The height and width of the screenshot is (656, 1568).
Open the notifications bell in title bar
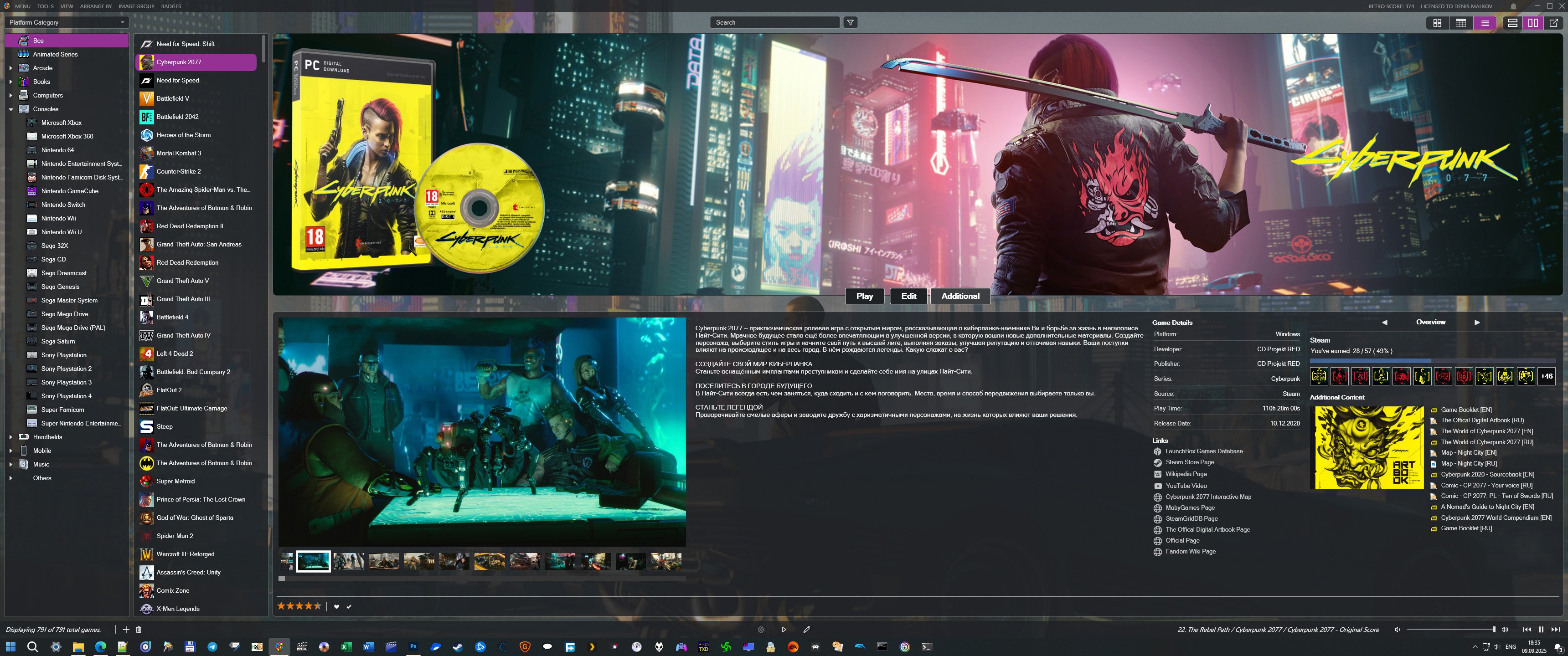(1513, 6)
